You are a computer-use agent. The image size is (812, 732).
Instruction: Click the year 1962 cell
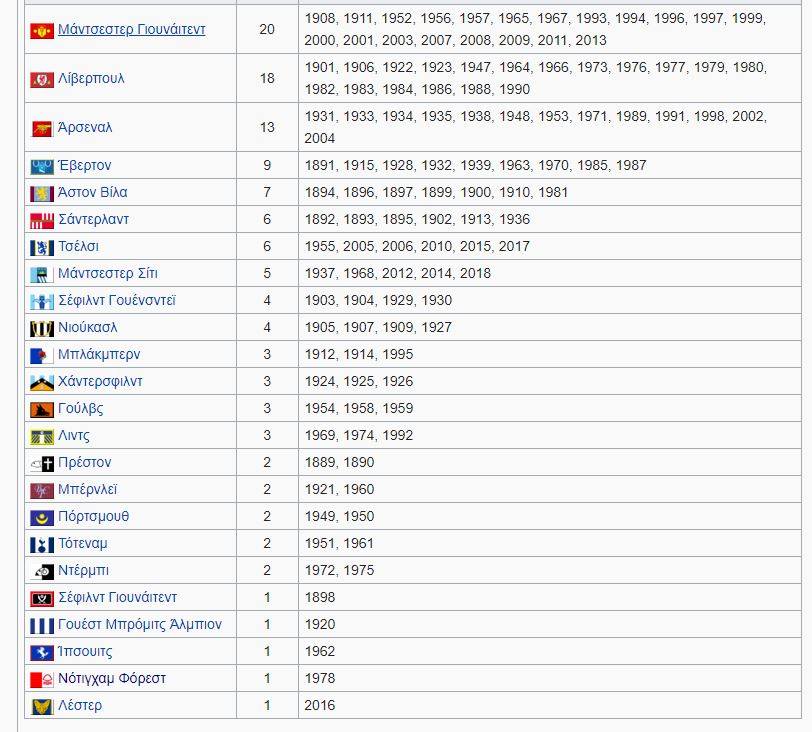(x=550, y=651)
